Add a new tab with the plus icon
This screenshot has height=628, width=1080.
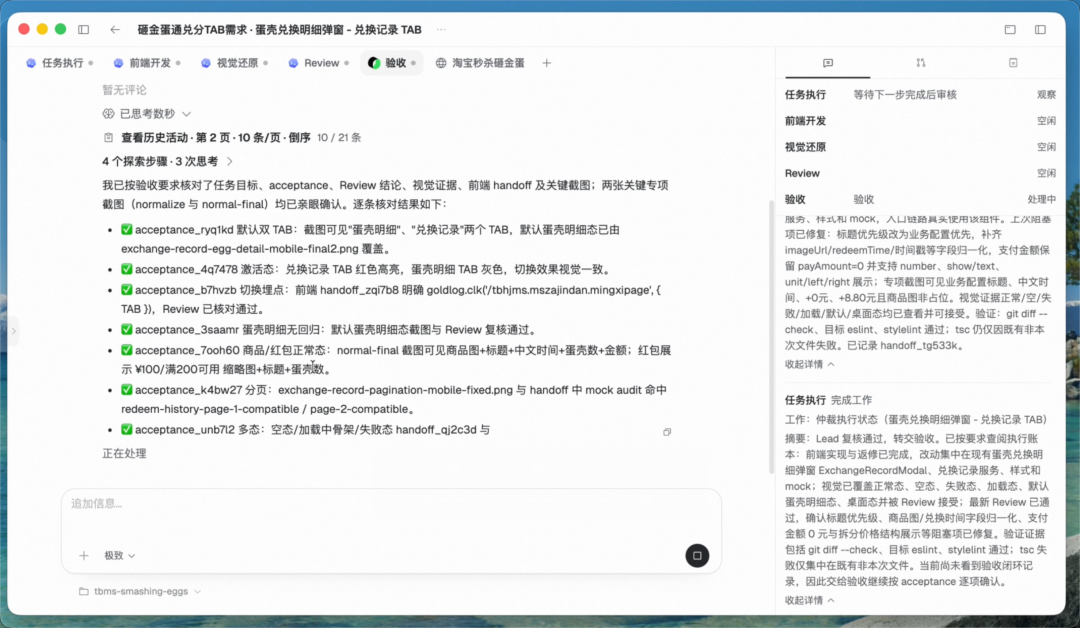[x=546, y=63]
